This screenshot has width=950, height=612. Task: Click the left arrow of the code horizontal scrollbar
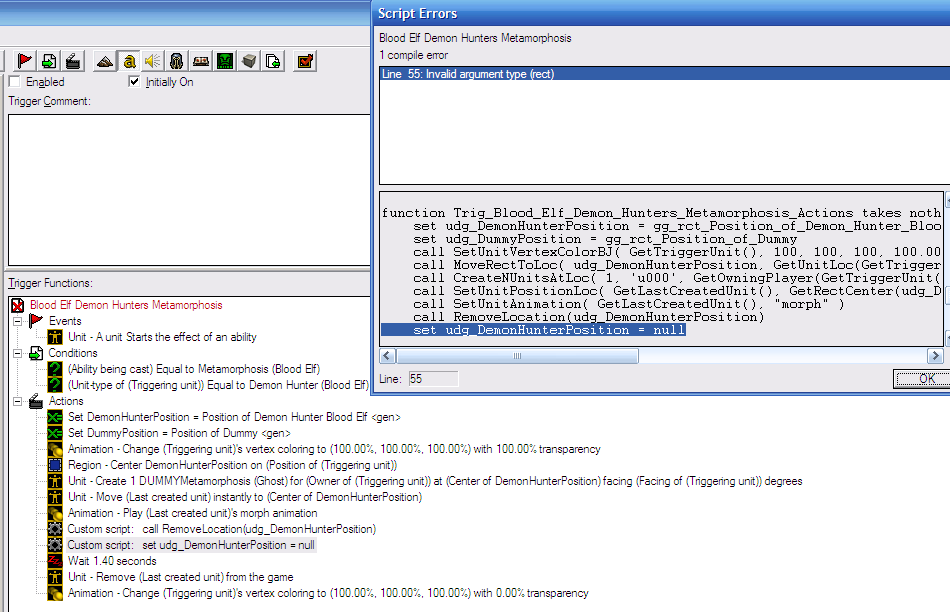pyautogui.click(x=388, y=356)
